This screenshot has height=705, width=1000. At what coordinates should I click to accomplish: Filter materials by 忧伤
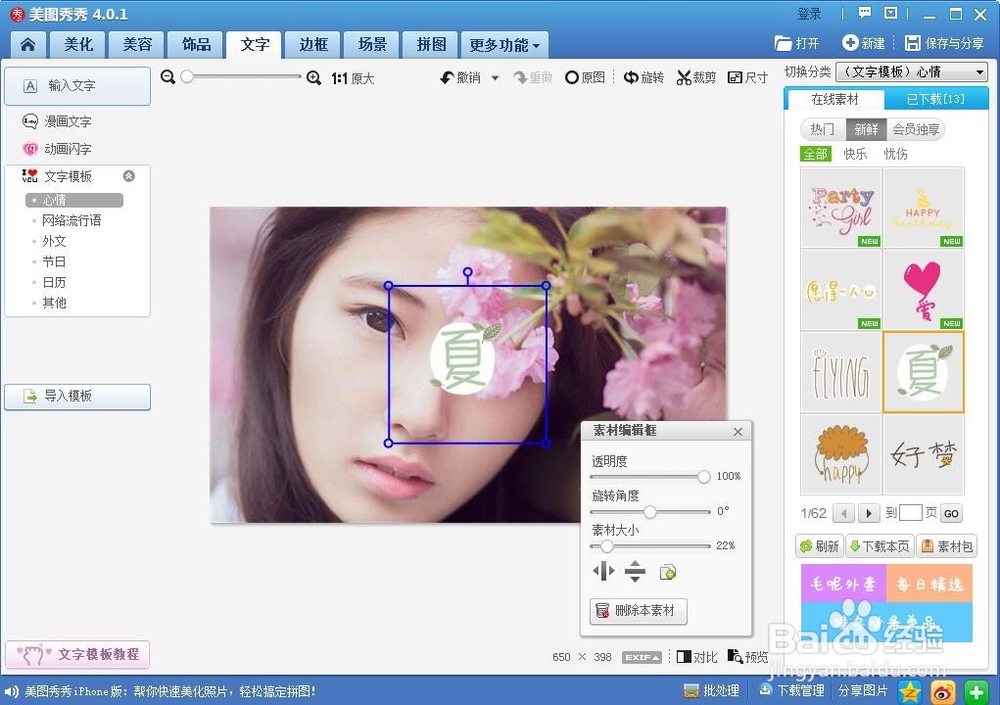(895, 154)
